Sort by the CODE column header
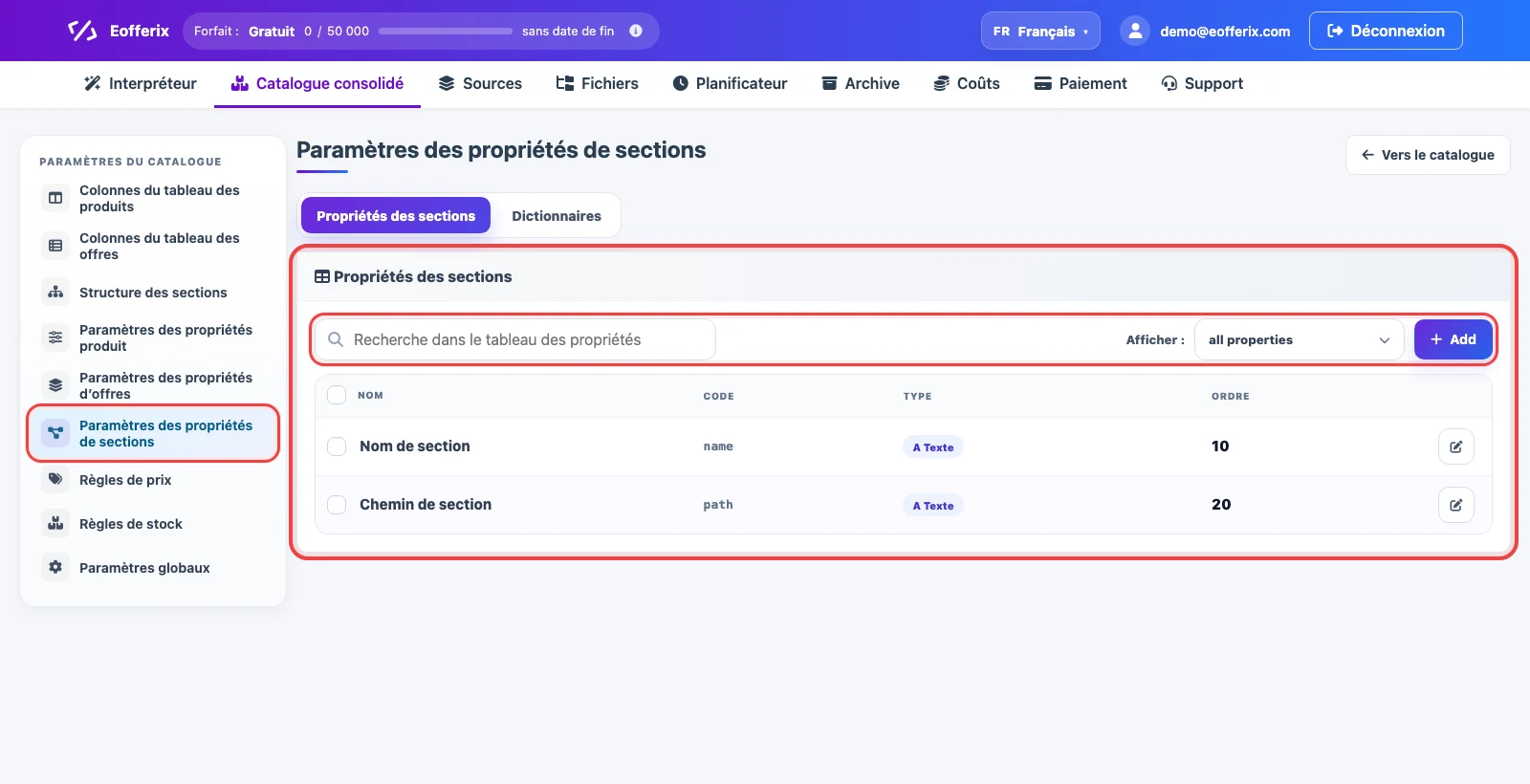 [718, 396]
